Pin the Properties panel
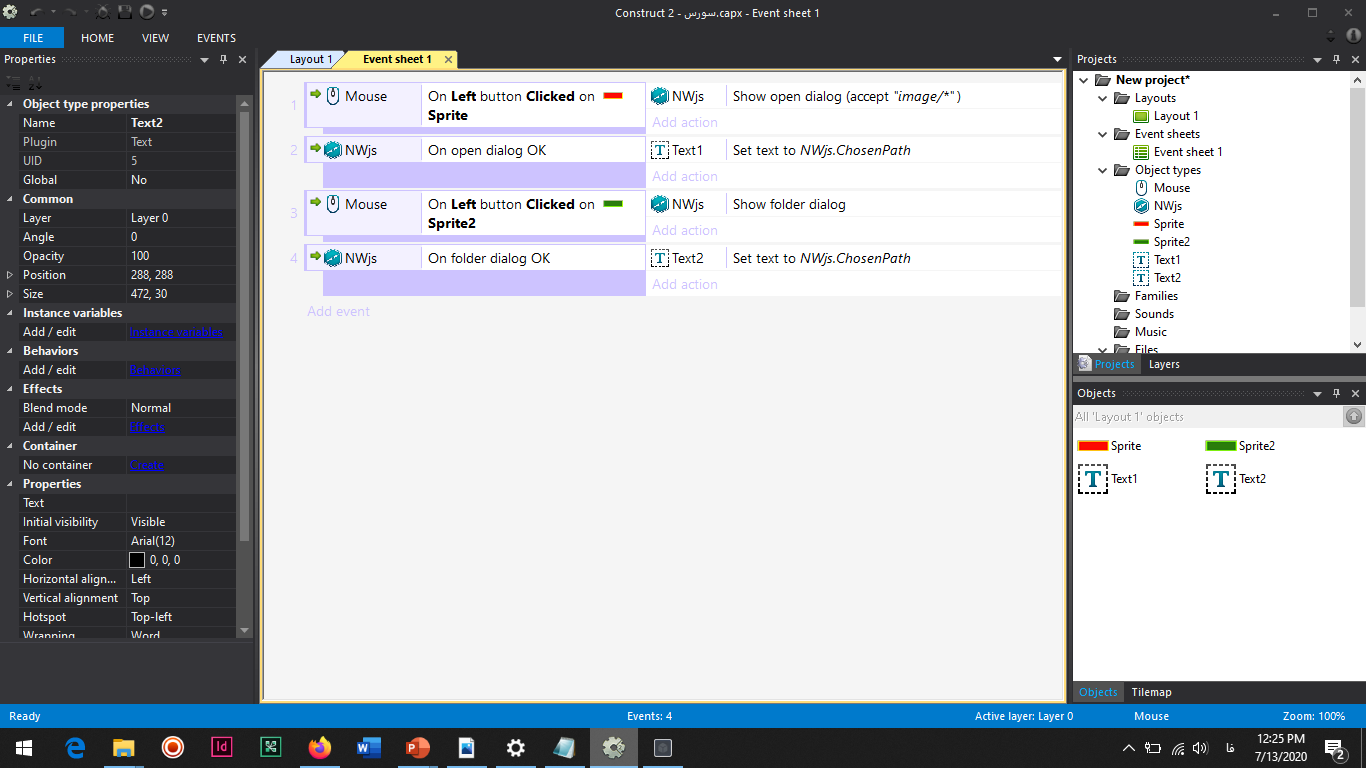 tap(223, 59)
